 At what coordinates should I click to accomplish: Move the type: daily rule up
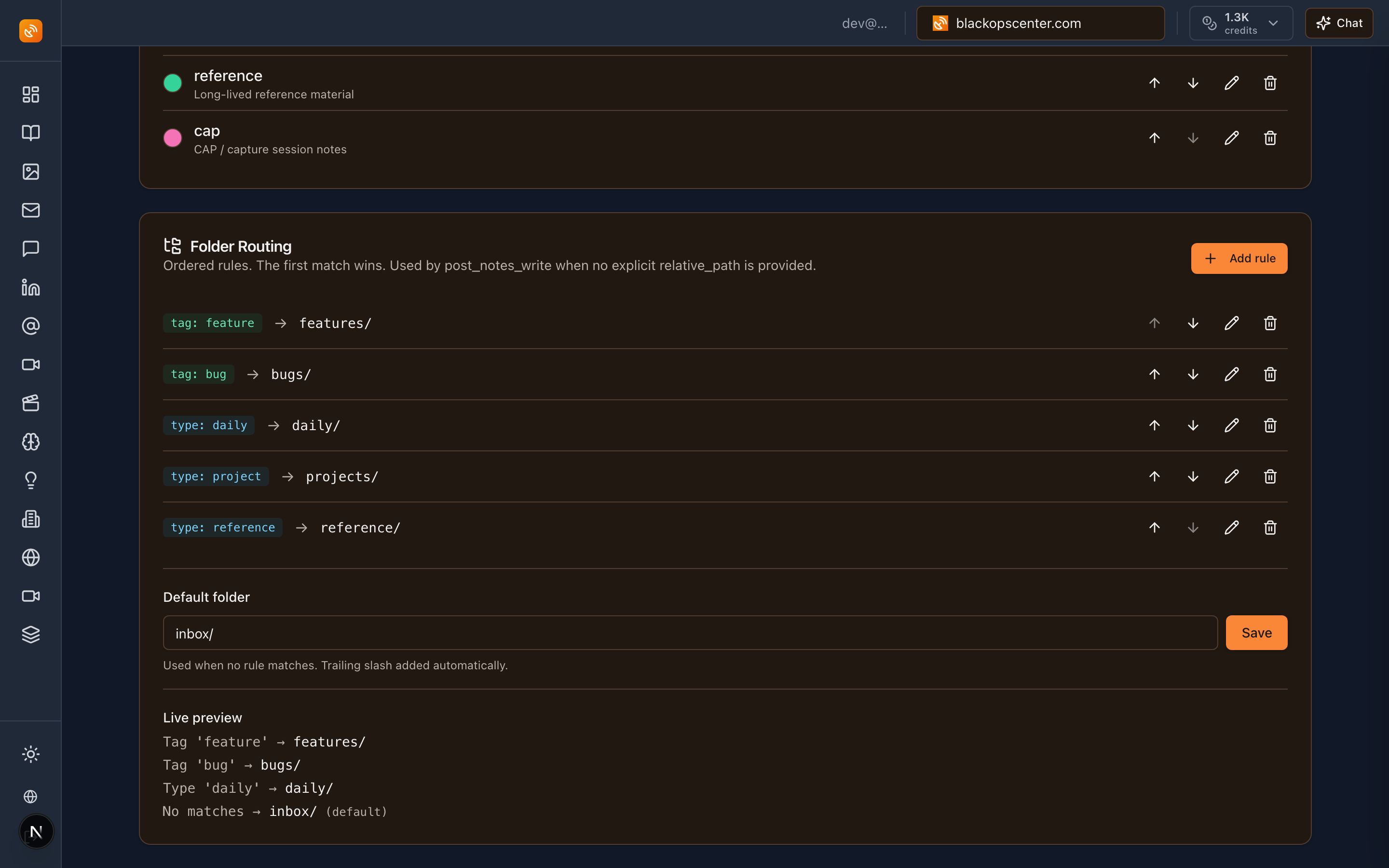[1154, 425]
